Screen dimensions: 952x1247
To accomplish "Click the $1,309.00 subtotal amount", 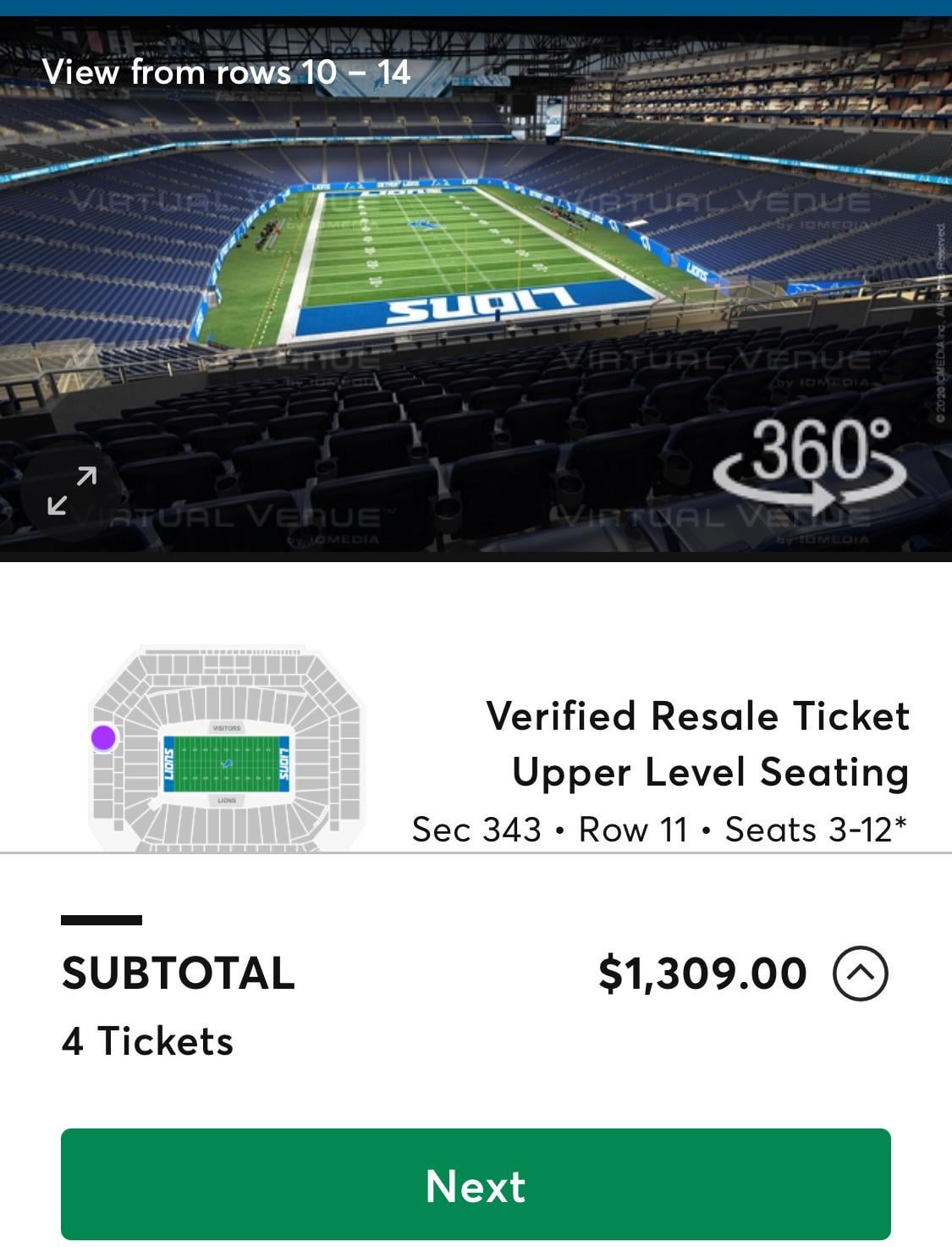I will click(702, 974).
